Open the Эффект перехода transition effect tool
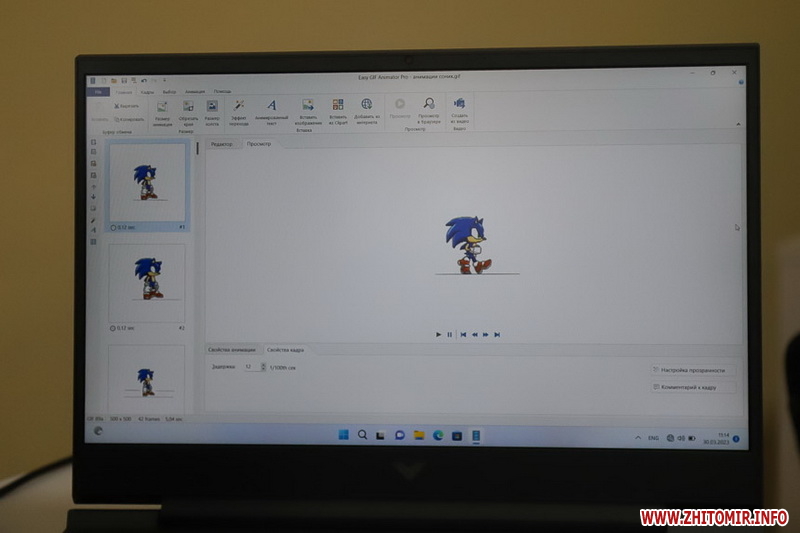 239,108
